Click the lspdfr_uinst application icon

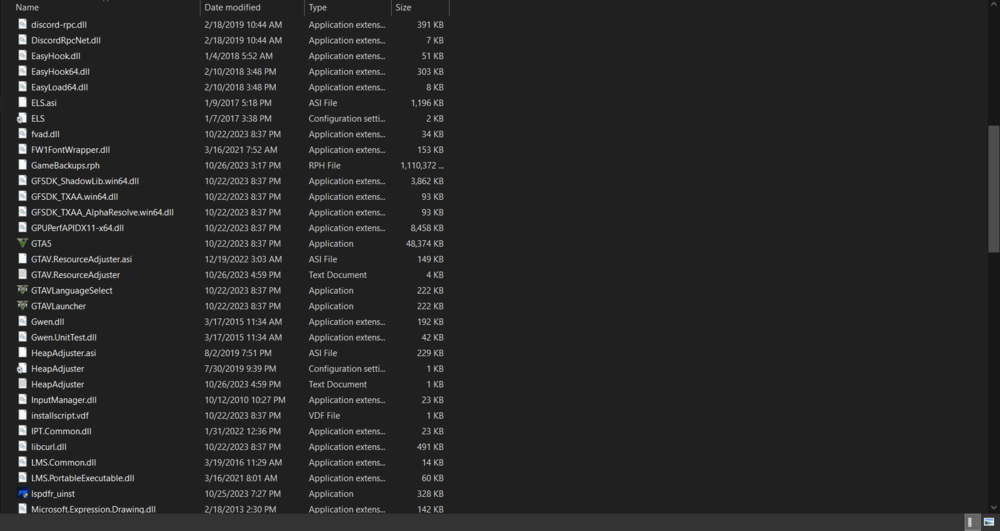coord(22,493)
